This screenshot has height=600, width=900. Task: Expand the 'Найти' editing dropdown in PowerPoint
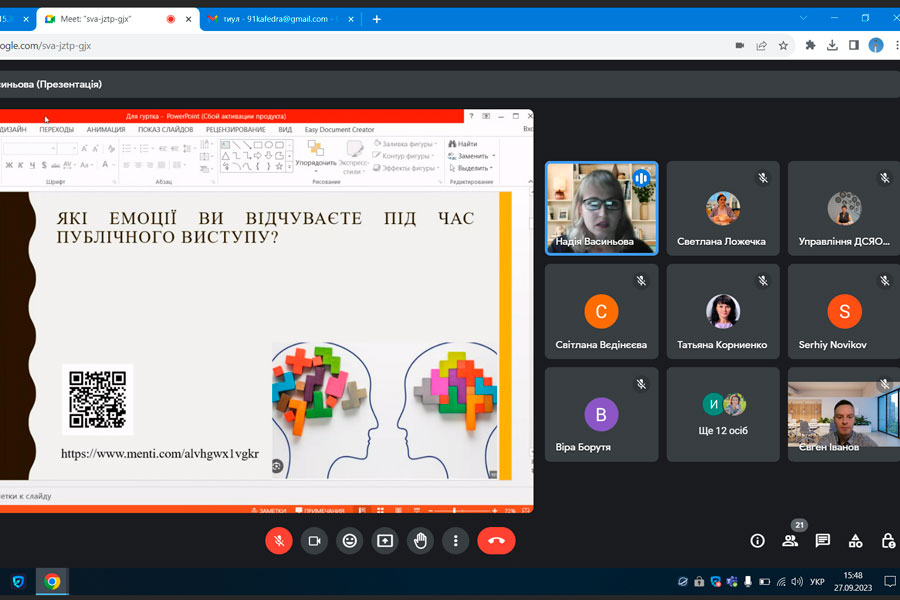(x=466, y=144)
